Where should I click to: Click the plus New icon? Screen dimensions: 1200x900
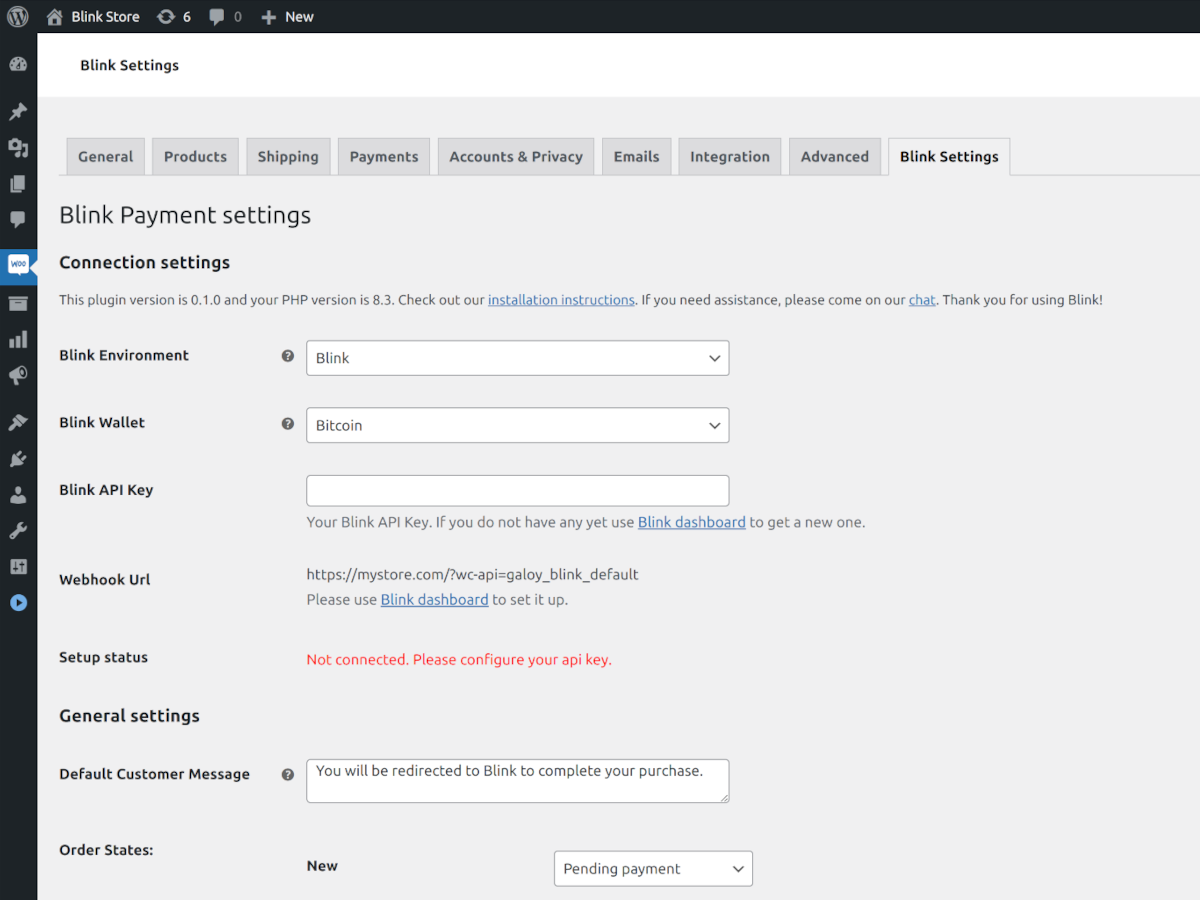(268, 17)
